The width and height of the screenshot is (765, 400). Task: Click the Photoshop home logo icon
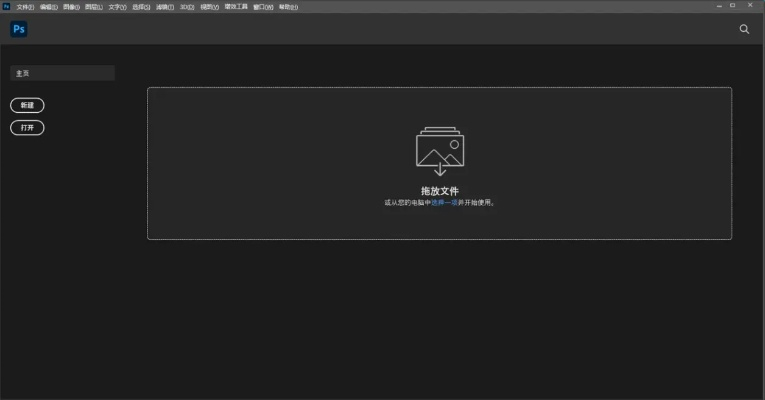tap(18, 29)
